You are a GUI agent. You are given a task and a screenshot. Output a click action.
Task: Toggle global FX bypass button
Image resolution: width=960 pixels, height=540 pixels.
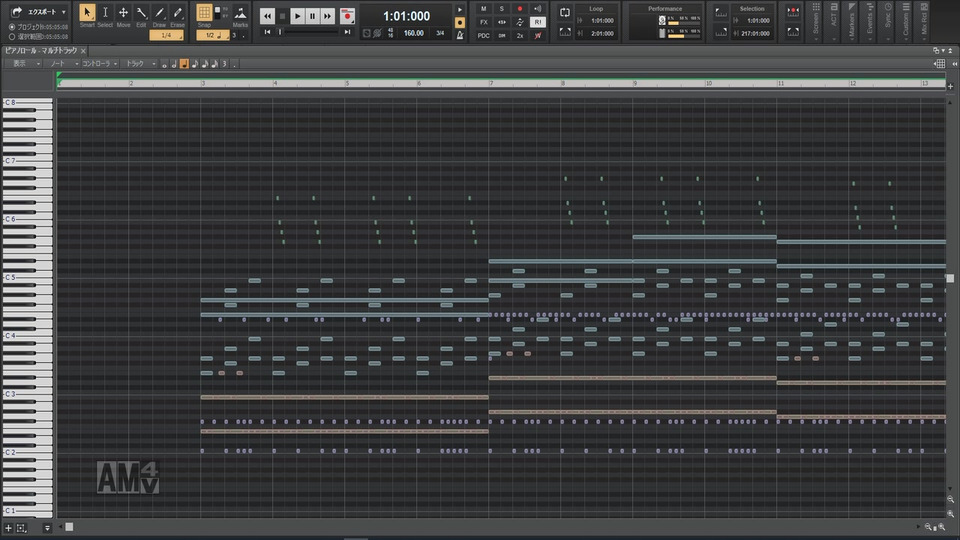coord(484,22)
